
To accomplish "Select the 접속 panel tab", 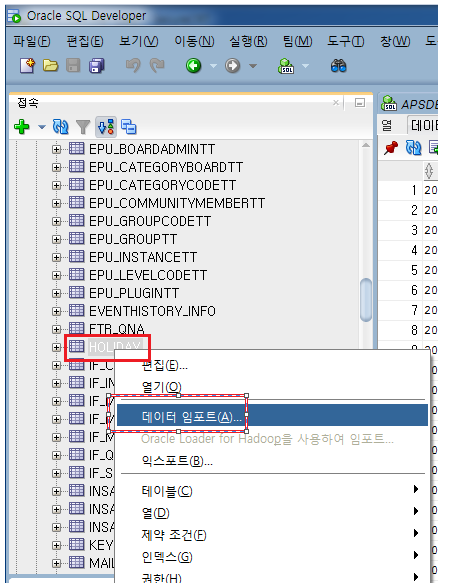I will tap(28, 103).
